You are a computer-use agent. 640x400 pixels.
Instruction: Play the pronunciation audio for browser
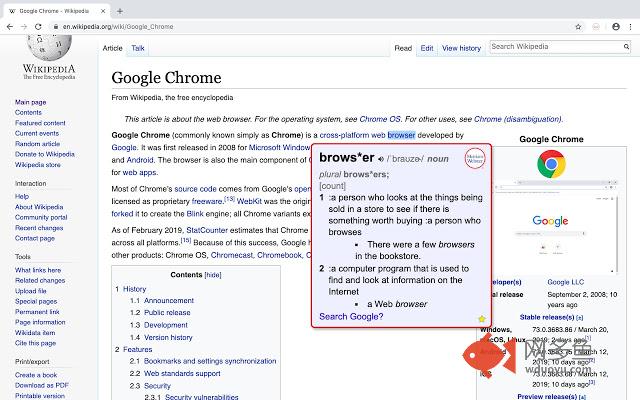tap(381, 159)
